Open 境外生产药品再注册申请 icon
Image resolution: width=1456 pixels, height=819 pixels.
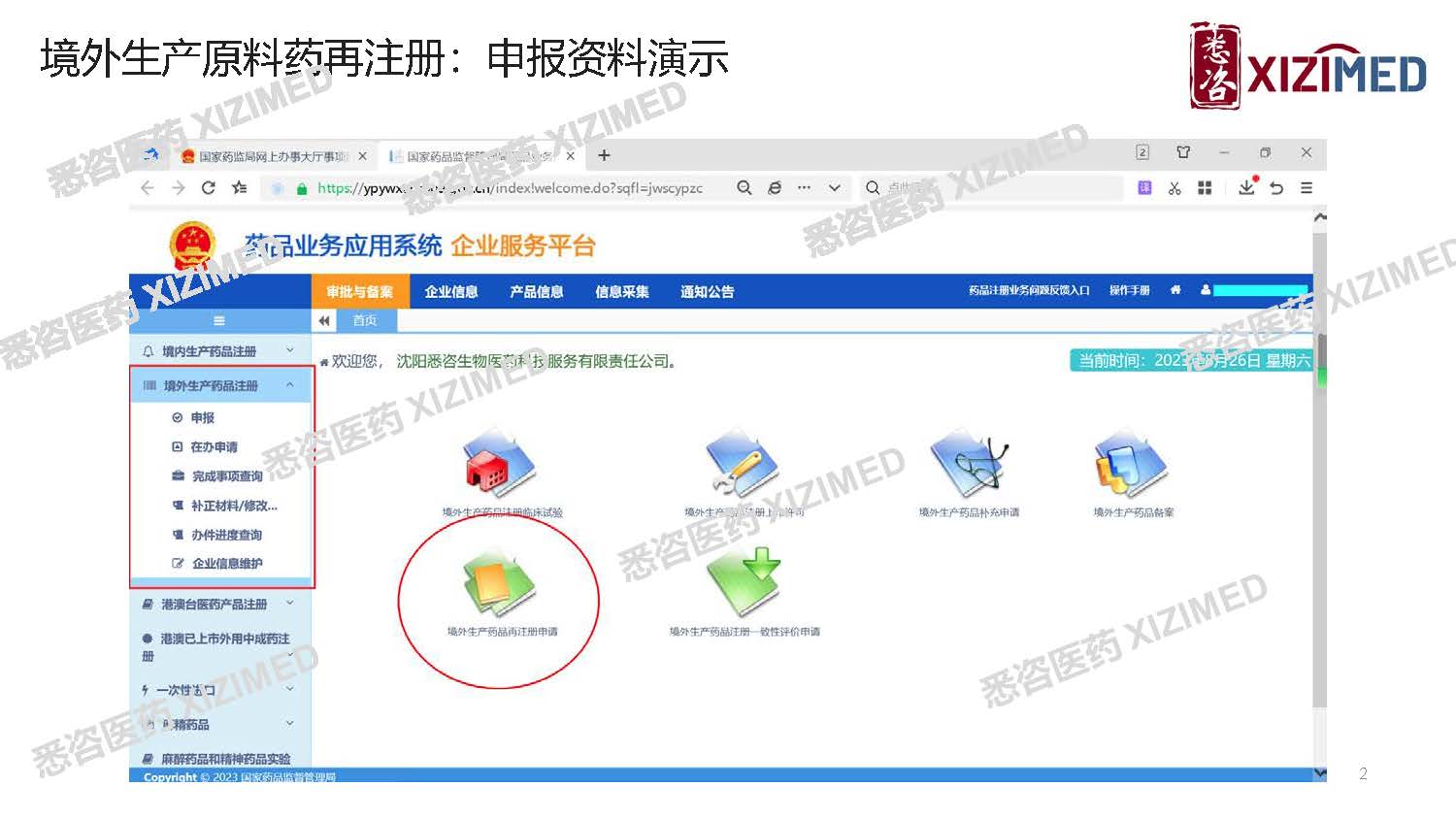click(500, 585)
